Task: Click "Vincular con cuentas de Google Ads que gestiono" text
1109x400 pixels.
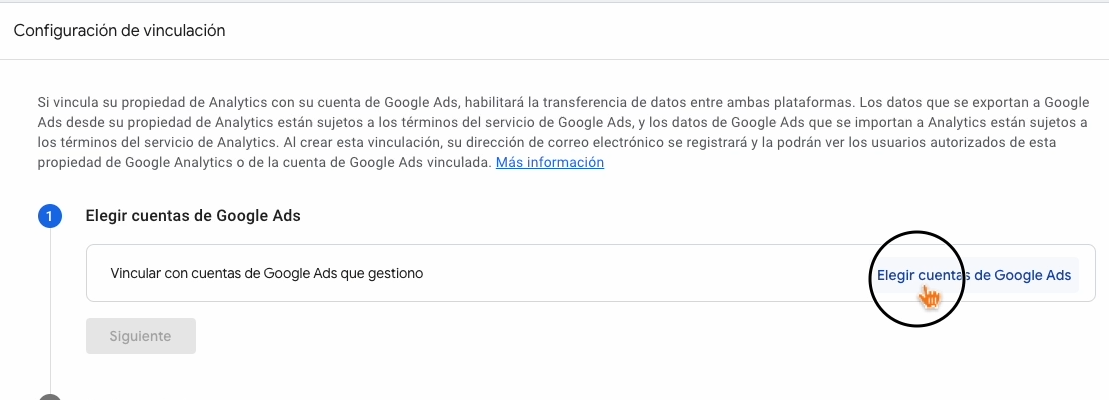Action: tap(266, 273)
